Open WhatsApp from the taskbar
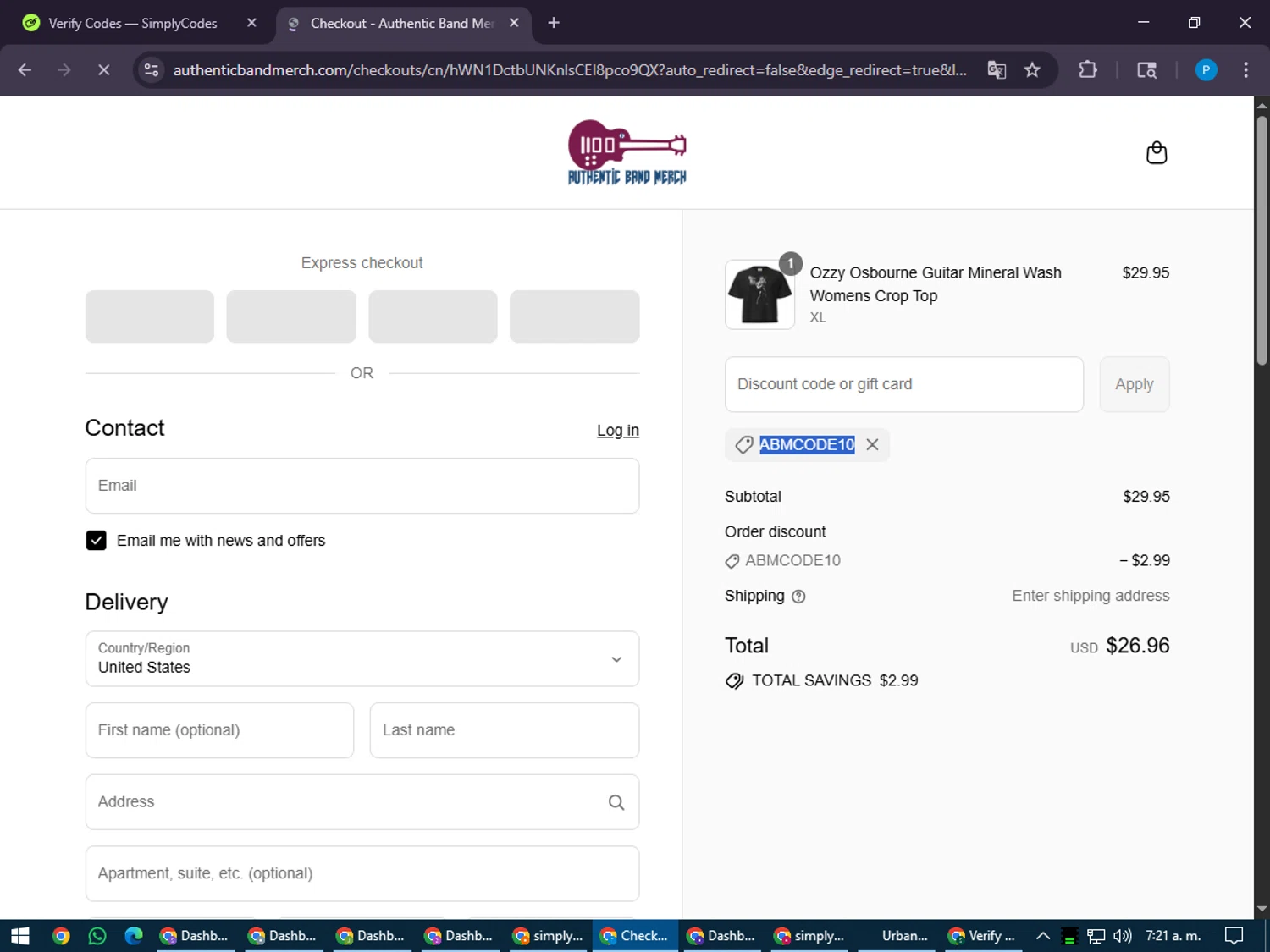Image resolution: width=1270 pixels, height=952 pixels. tap(97, 936)
